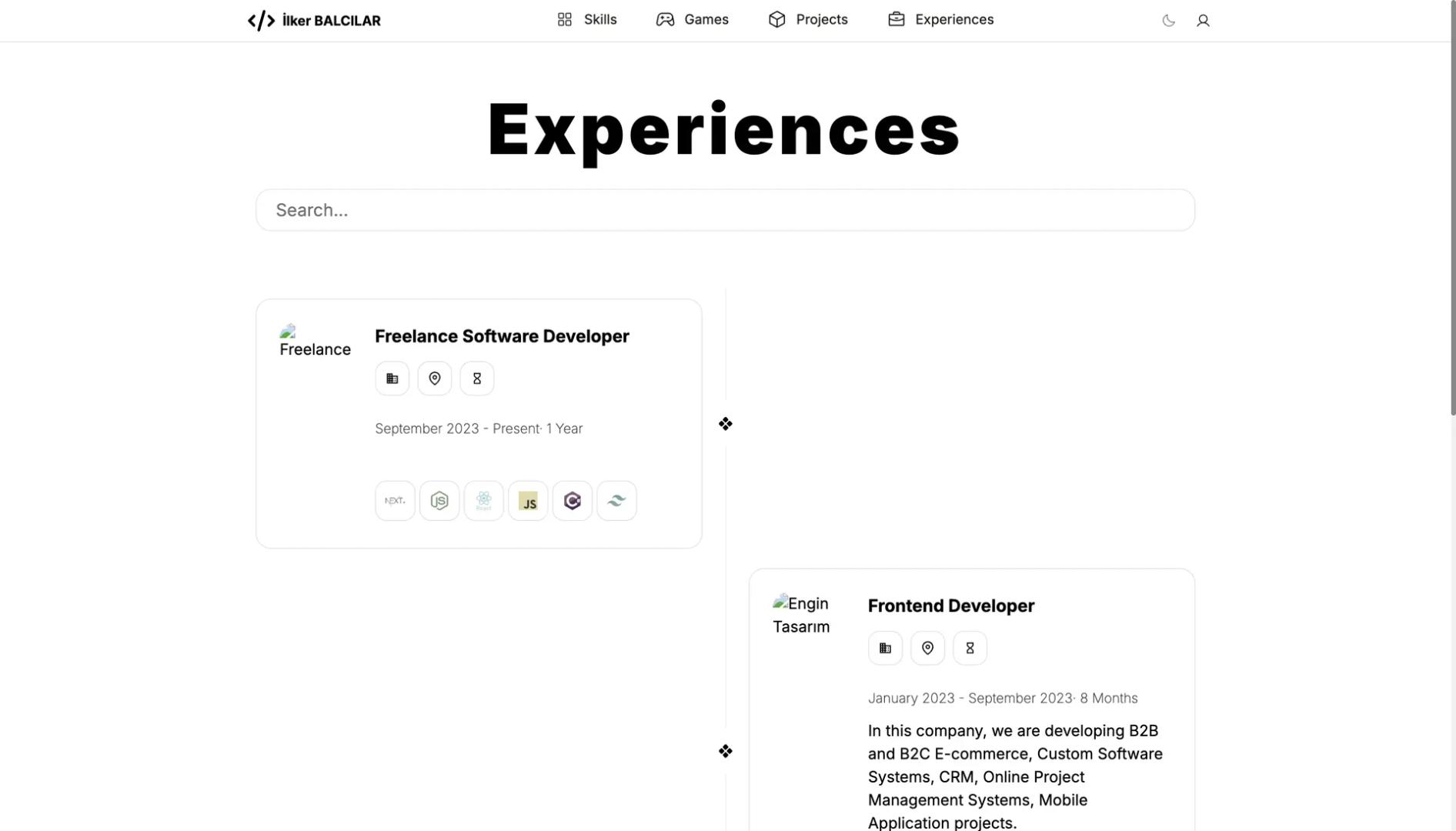1456x831 pixels.
Task: Click the Node.js icon on Freelance card
Action: [439, 500]
